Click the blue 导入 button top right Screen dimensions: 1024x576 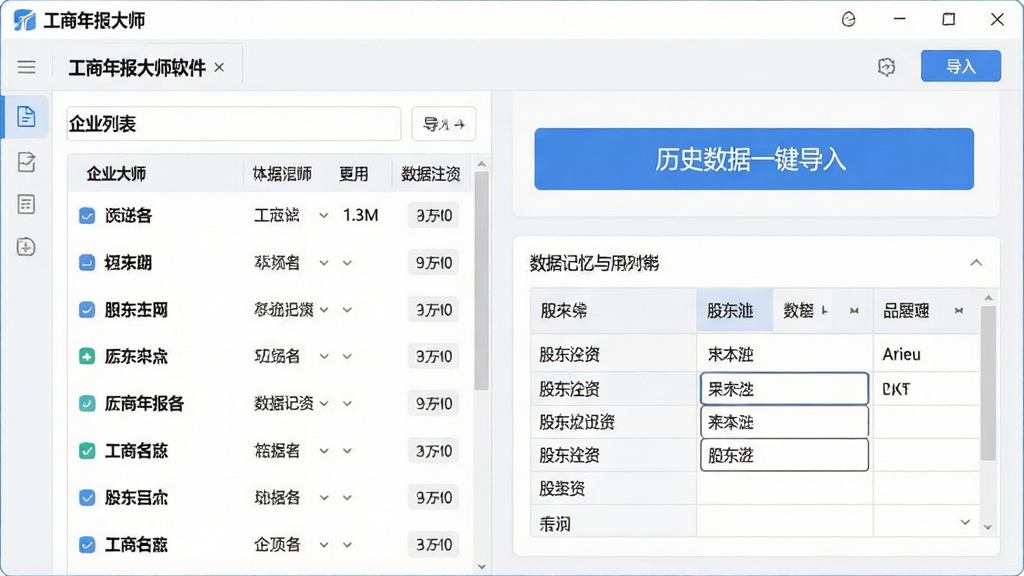pyautogui.click(x=961, y=66)
